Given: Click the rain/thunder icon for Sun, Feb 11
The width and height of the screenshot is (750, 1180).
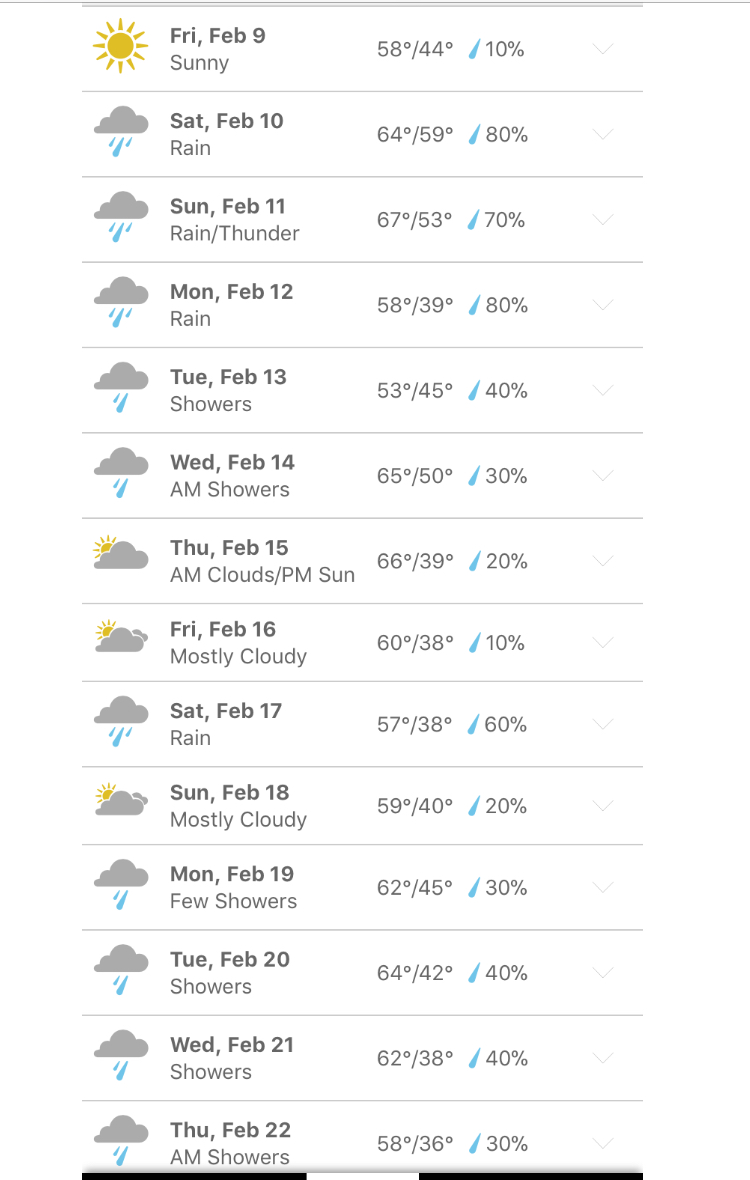Looking at the screenshot, I should click(x=120, y=217).
